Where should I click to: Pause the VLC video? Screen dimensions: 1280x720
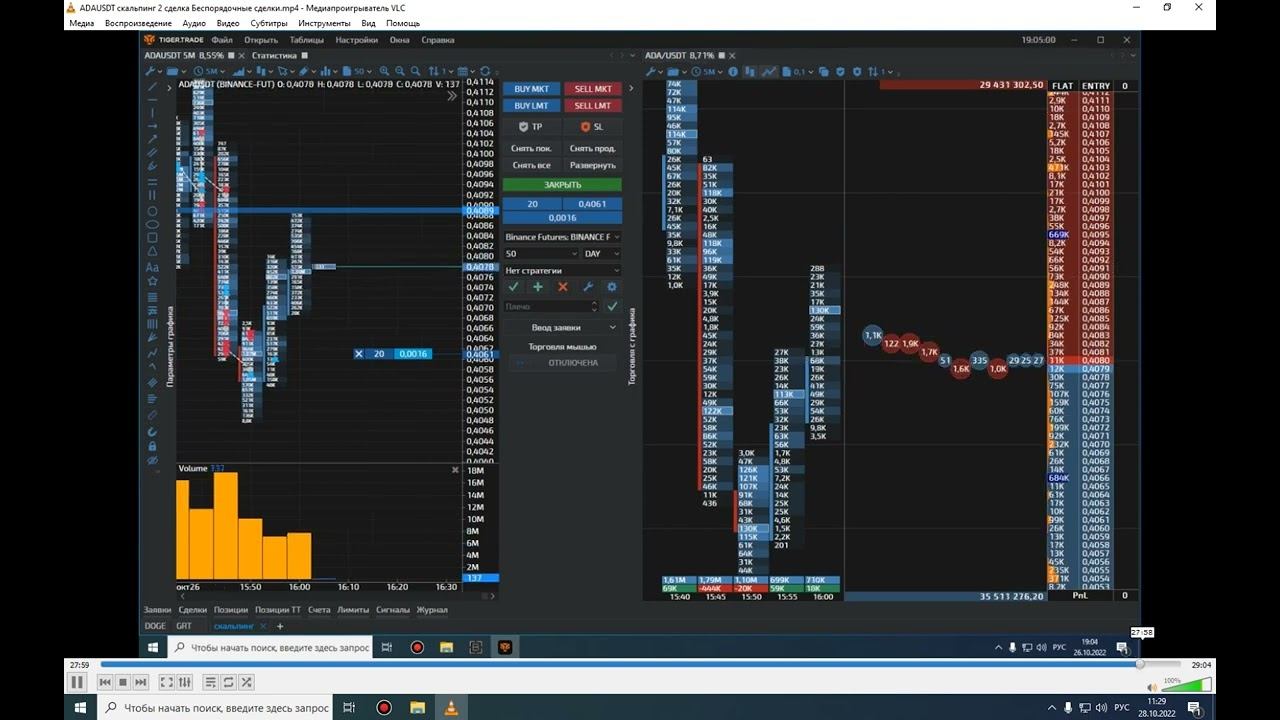77,682
